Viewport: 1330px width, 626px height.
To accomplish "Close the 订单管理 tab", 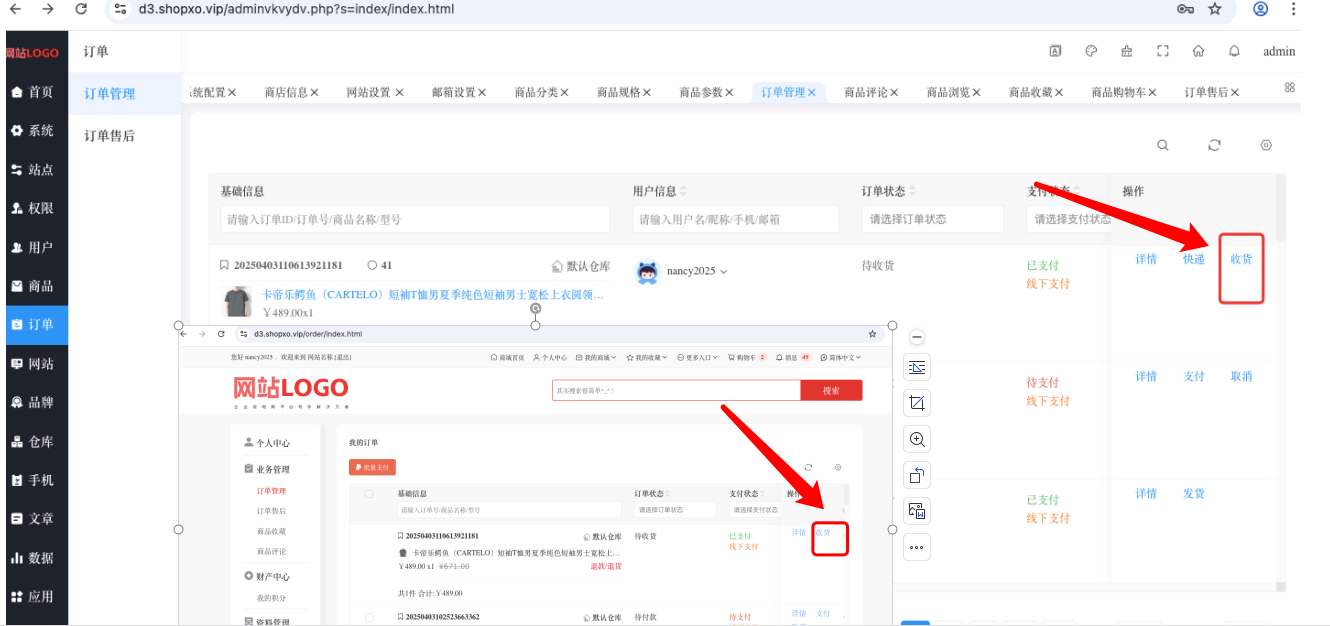I will click(x=812, y=92).
